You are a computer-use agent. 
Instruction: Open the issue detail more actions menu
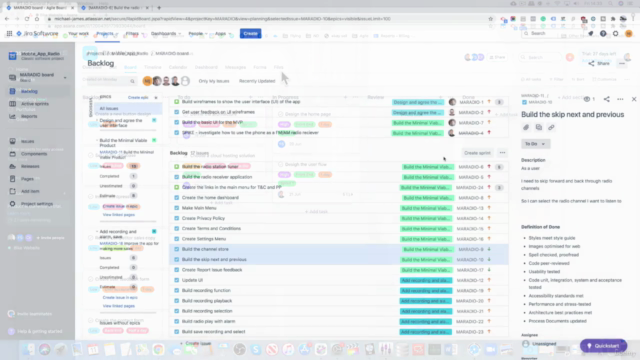pyautogui.click(x=620, y=99)
